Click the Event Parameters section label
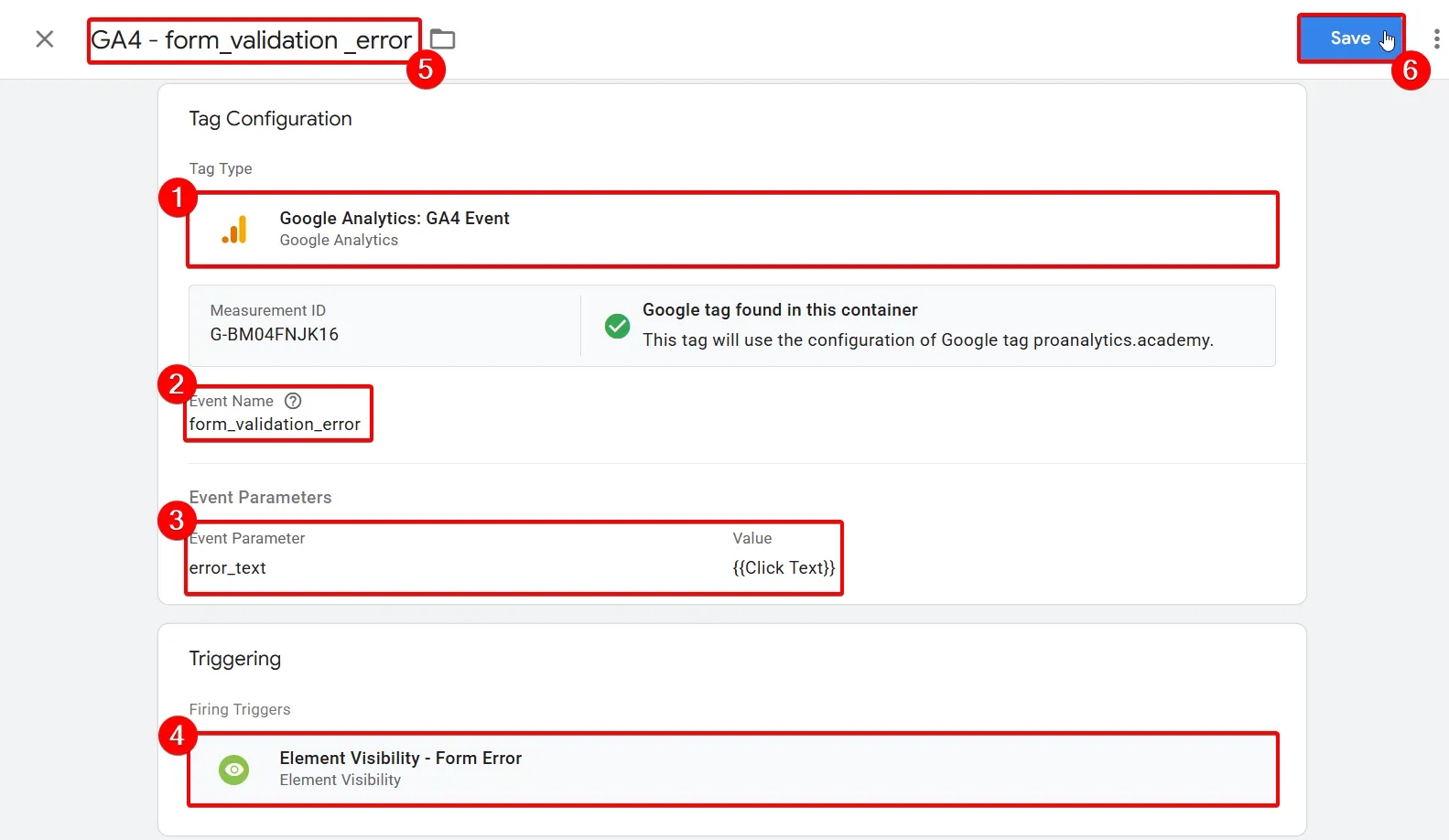 pos(260,498)
